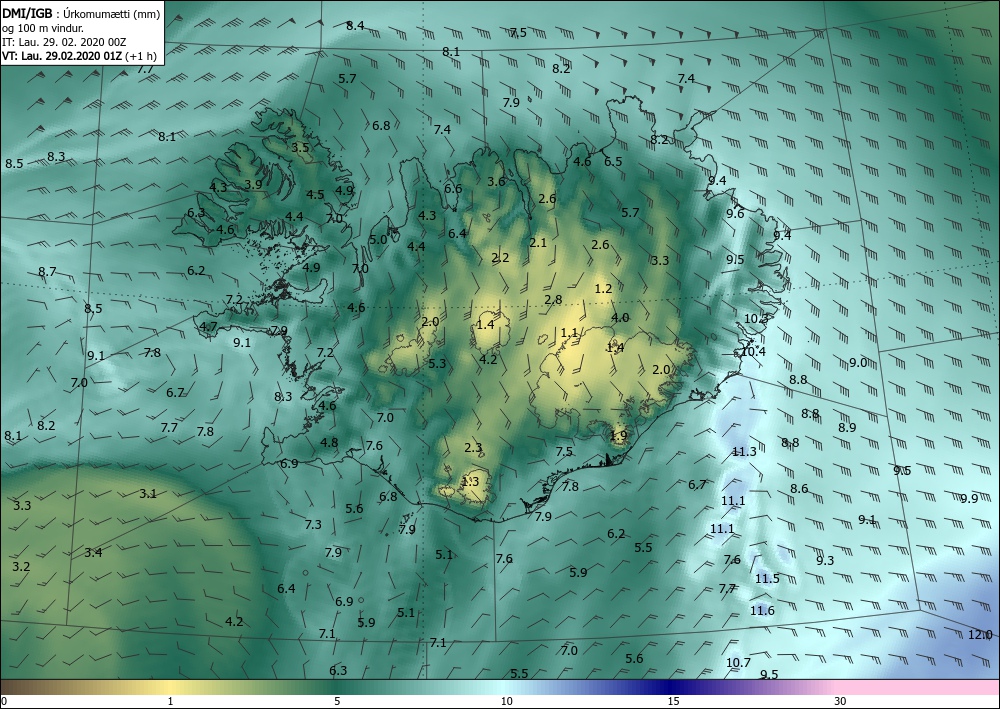Click the 2.2 value on the map
The height and width of the screenshot is (709, 1000).
500,258
